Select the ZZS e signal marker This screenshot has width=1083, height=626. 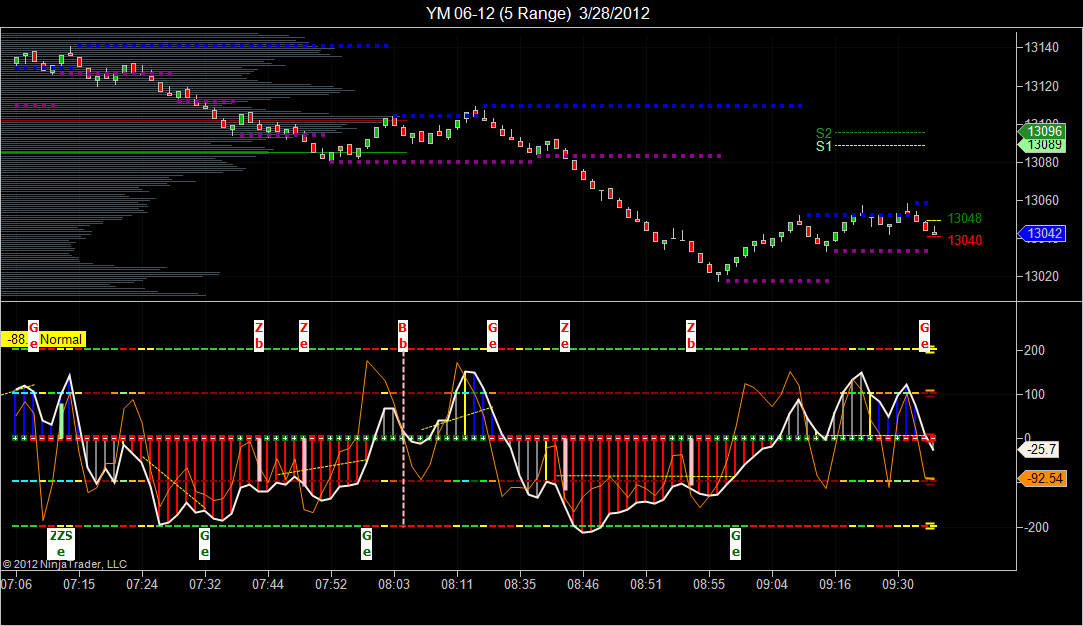(x=61, y=543)
